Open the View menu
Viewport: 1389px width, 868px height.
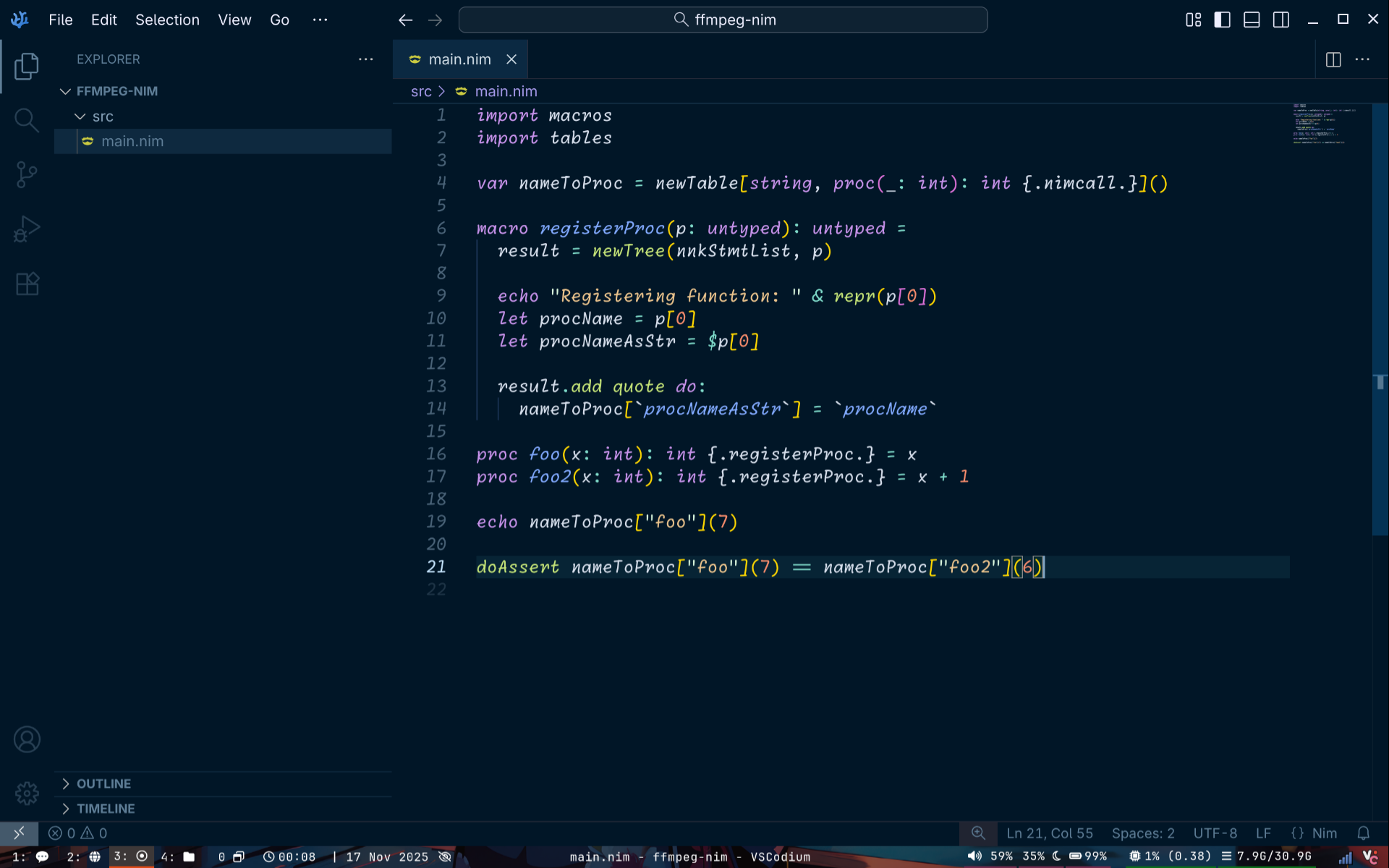pos(234,20)
